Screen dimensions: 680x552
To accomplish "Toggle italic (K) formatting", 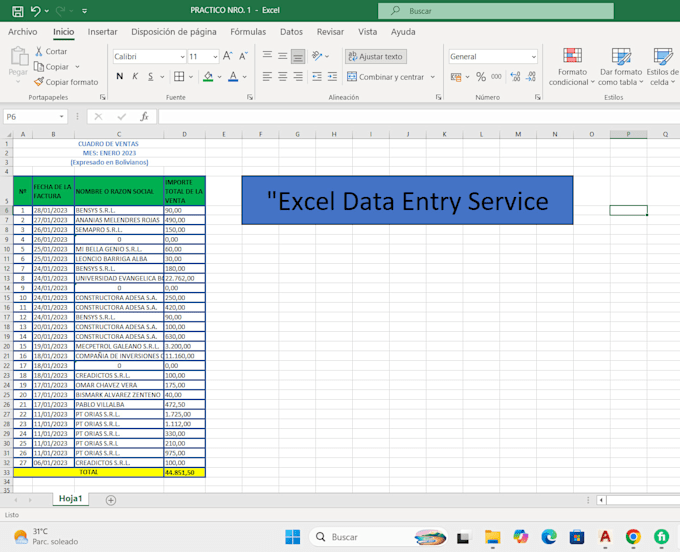I will click(135, 77).
